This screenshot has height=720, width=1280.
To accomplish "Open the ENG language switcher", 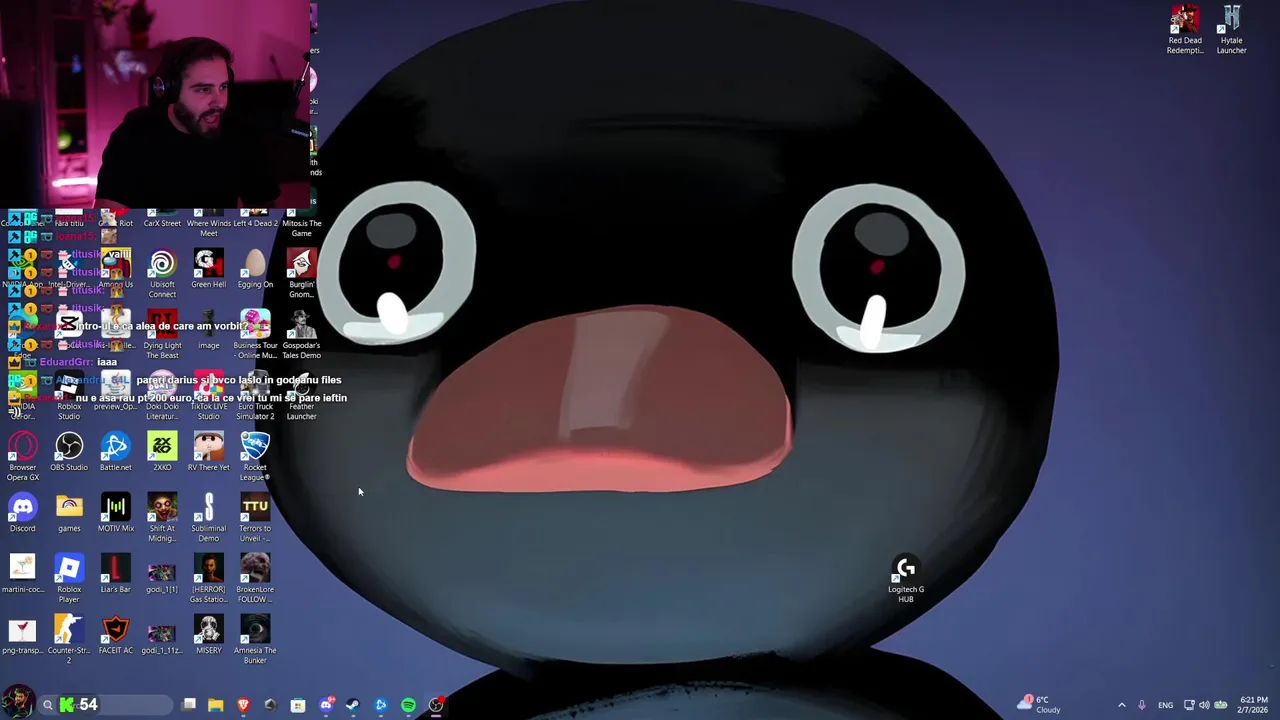I will (x=1165, y=705).
